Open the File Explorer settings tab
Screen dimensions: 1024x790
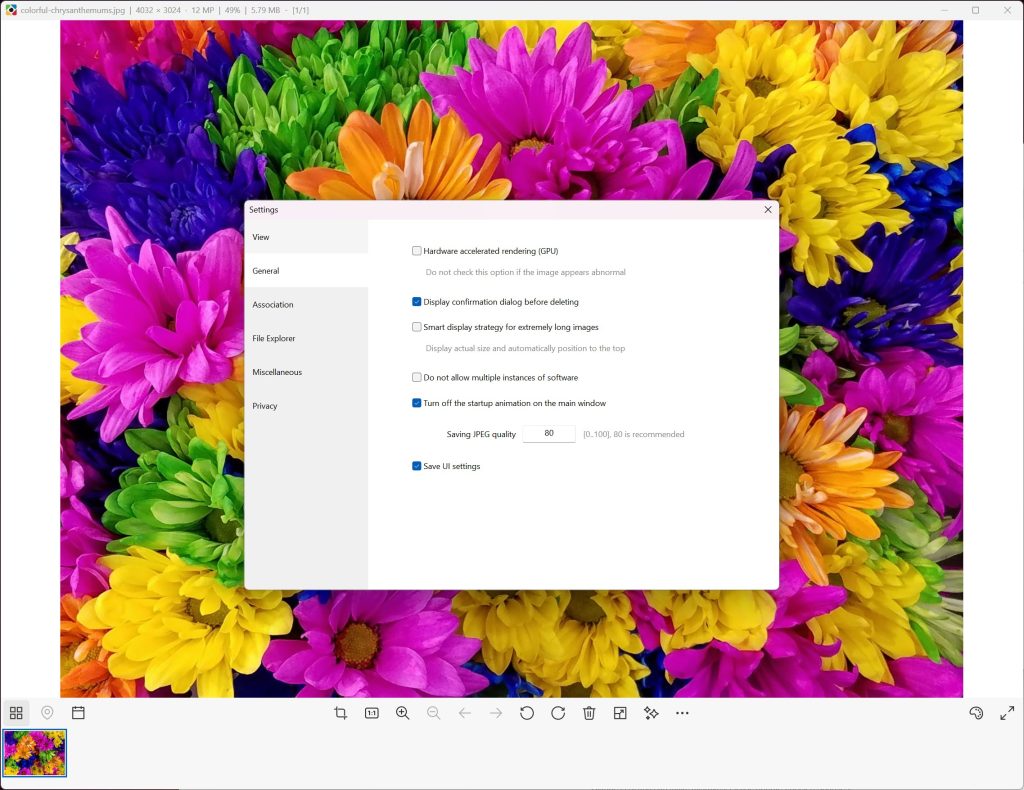[x=306, y=338]
